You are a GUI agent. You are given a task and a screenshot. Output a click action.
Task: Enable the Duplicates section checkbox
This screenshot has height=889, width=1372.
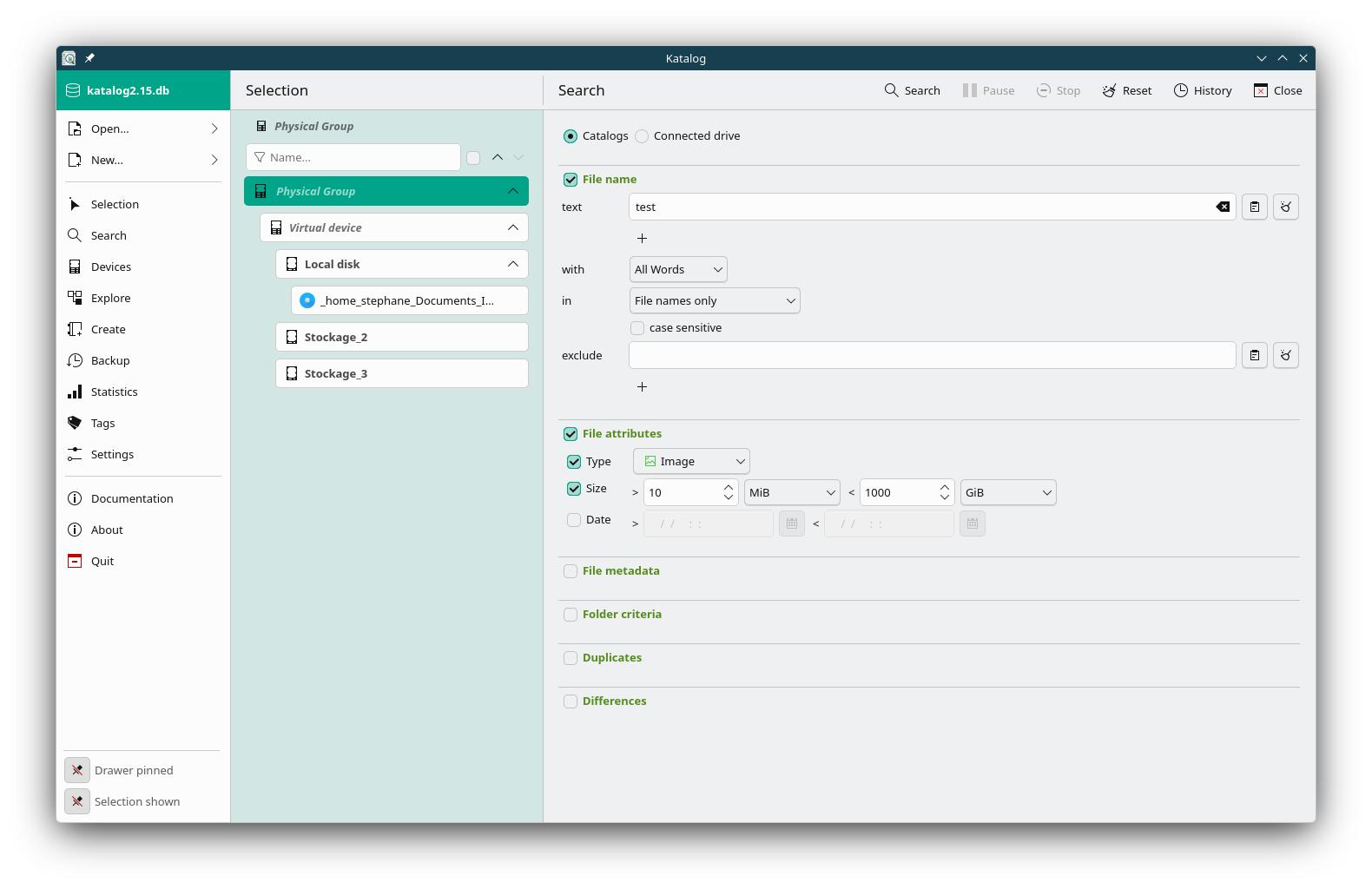(x=571, y=658)
